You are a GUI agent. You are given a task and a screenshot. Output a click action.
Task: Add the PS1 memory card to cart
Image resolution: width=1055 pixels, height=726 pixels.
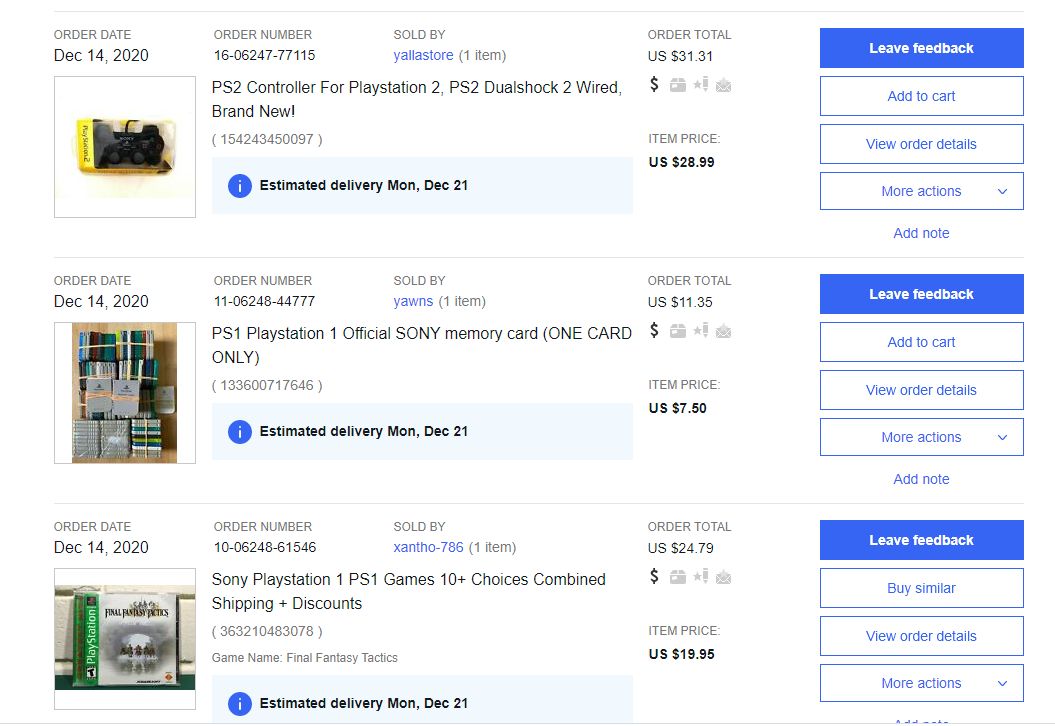point(921,342)
